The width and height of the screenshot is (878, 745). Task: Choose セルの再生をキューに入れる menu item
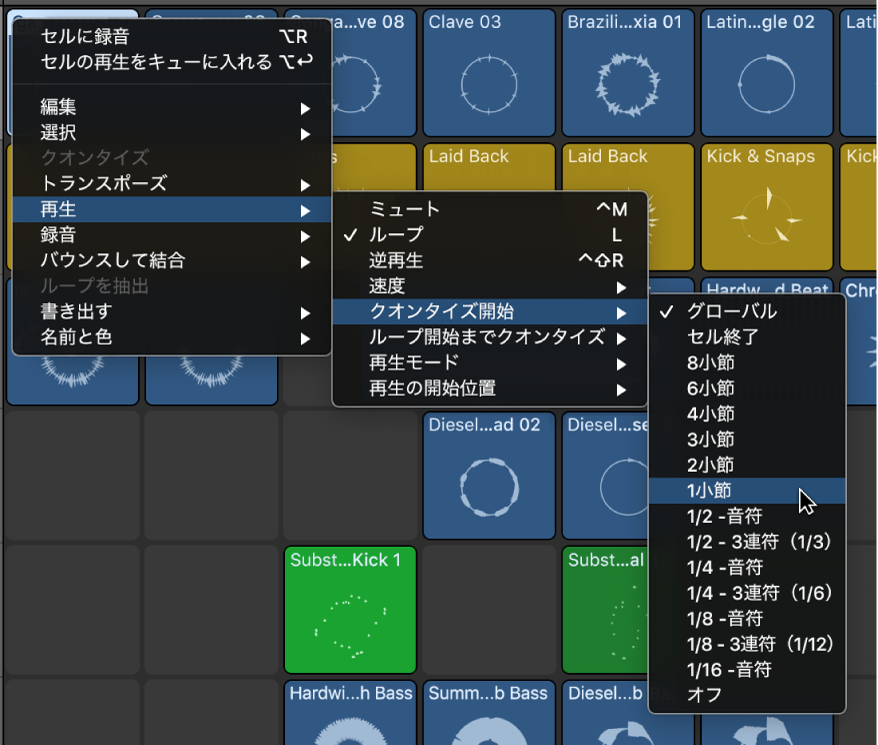(172, 62)
